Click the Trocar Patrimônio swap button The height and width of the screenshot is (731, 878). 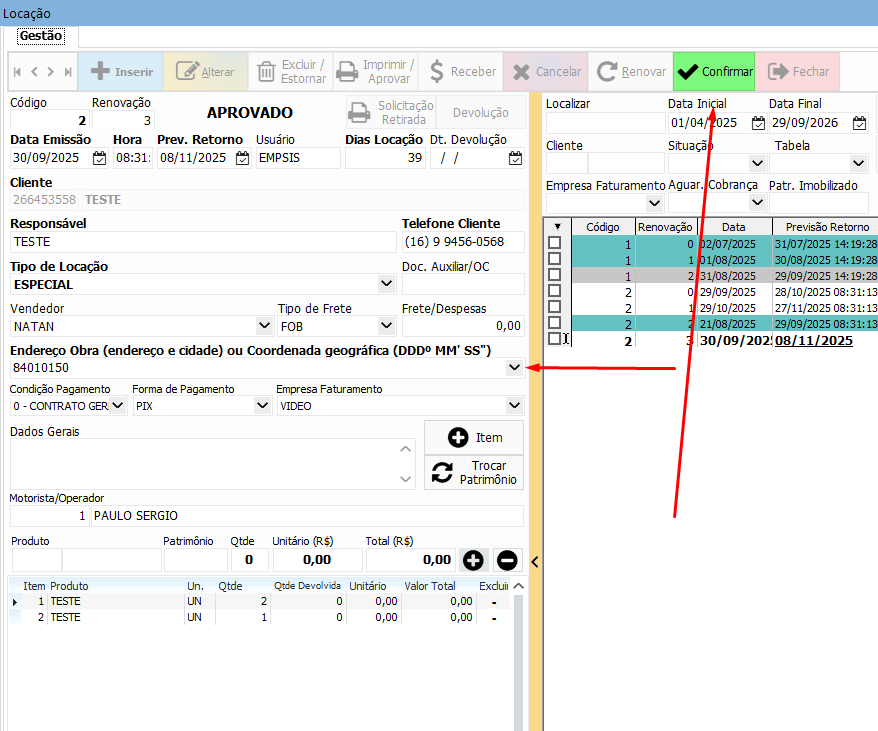[x=474, y=473]
